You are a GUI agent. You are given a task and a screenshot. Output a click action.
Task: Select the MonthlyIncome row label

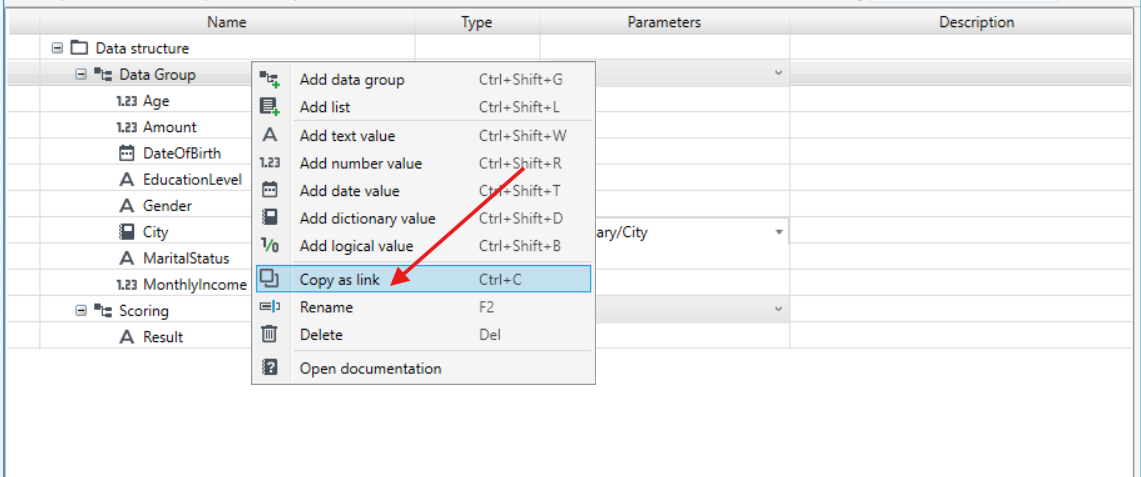(195, 284)
